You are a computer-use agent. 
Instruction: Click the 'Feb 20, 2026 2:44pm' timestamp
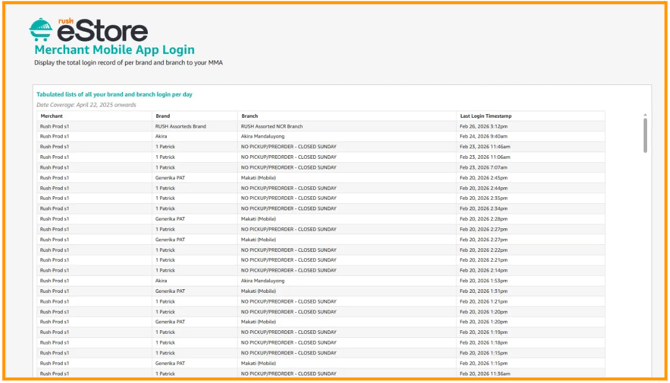point(484,188)
